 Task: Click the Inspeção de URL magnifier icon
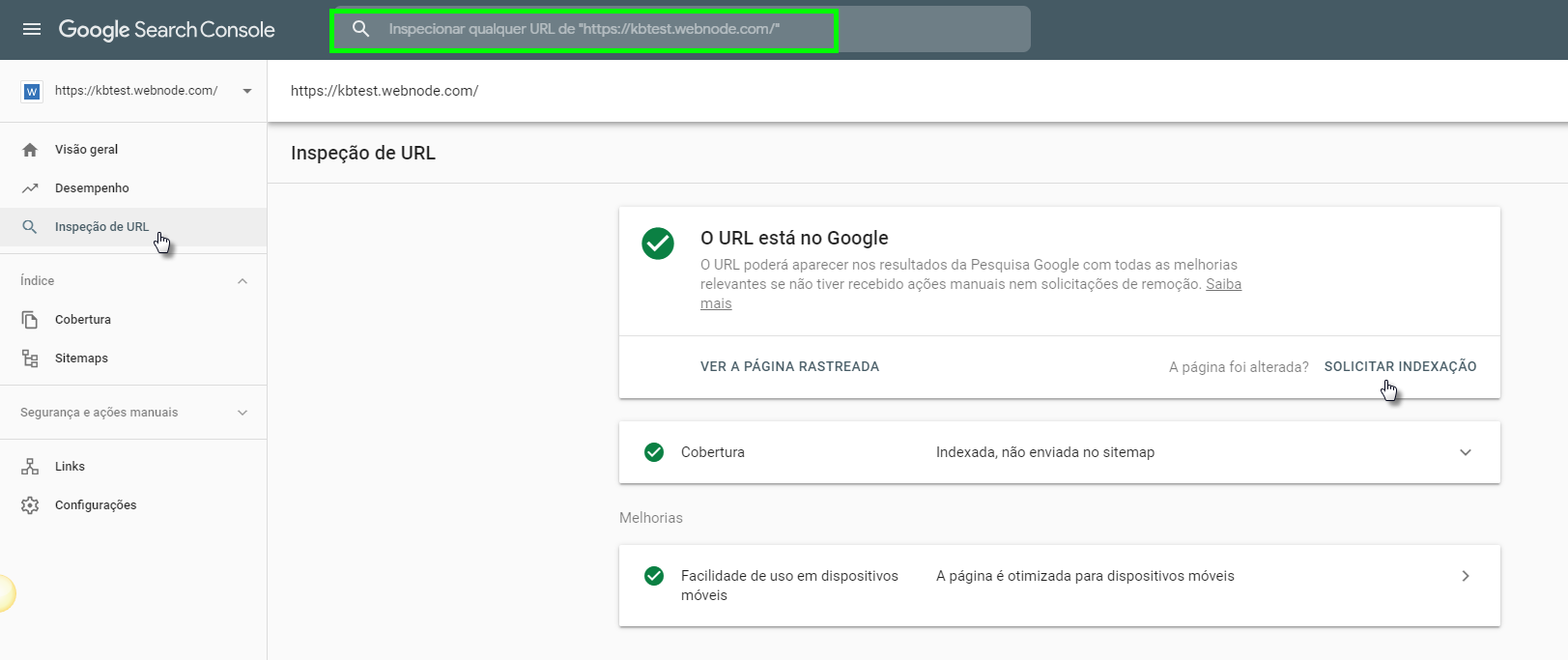(x=30, y=227)
